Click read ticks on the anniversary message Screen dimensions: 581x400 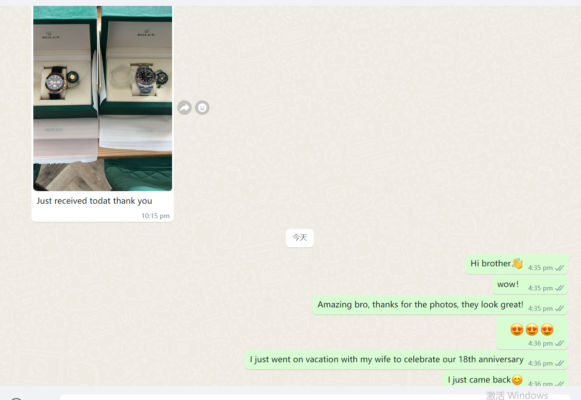[560, 363]
